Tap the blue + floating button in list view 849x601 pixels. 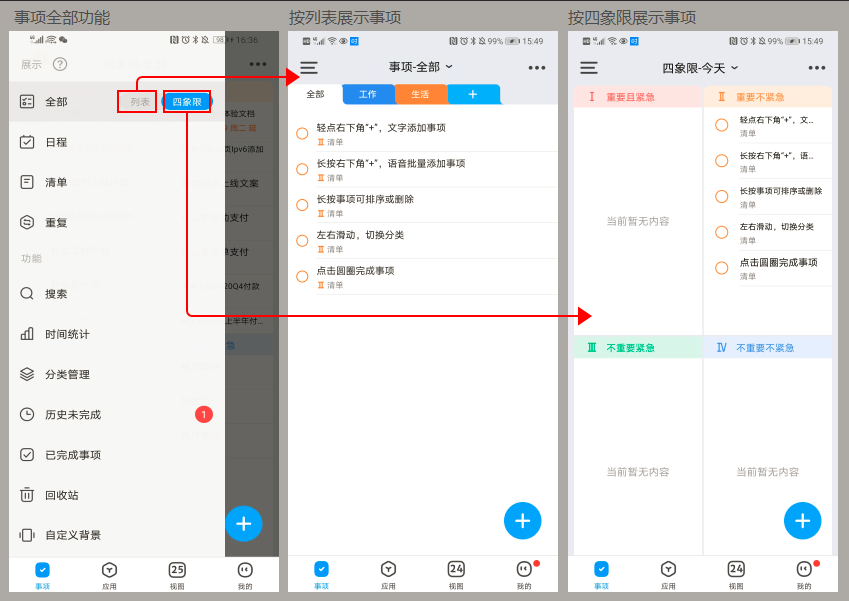coord(522,521)
